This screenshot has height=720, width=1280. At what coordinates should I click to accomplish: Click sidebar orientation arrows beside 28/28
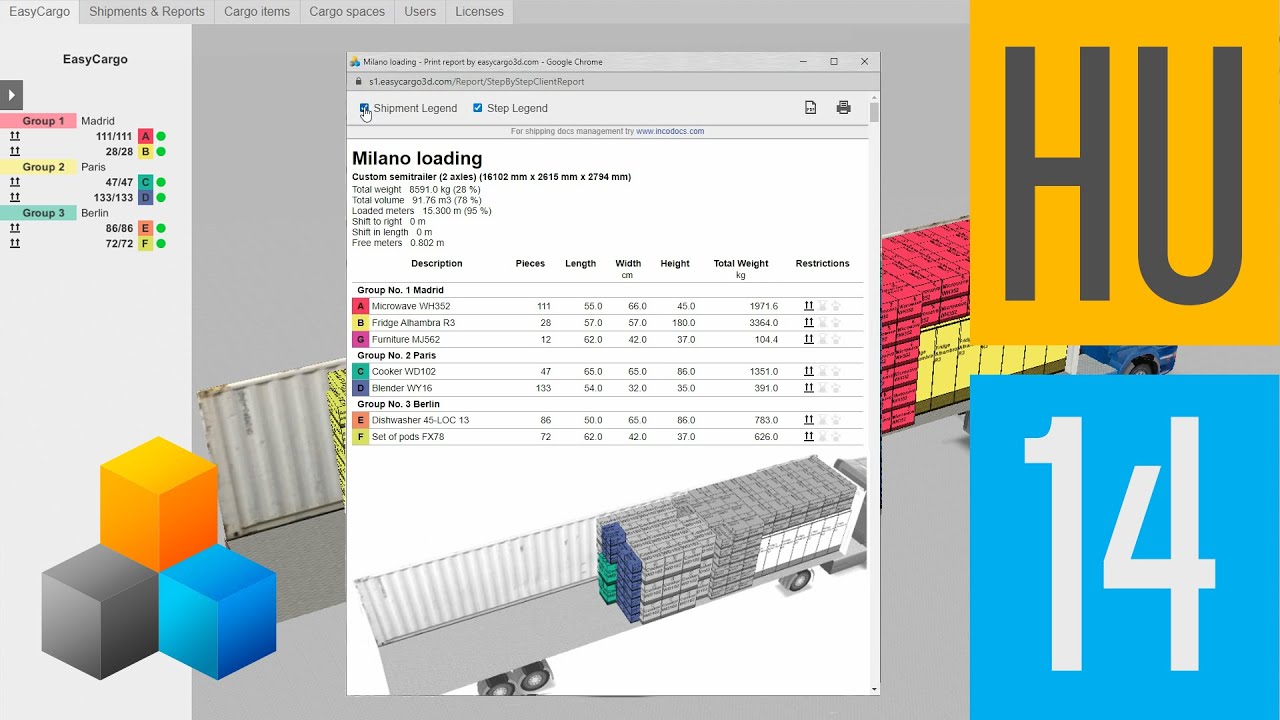[15, 152]
